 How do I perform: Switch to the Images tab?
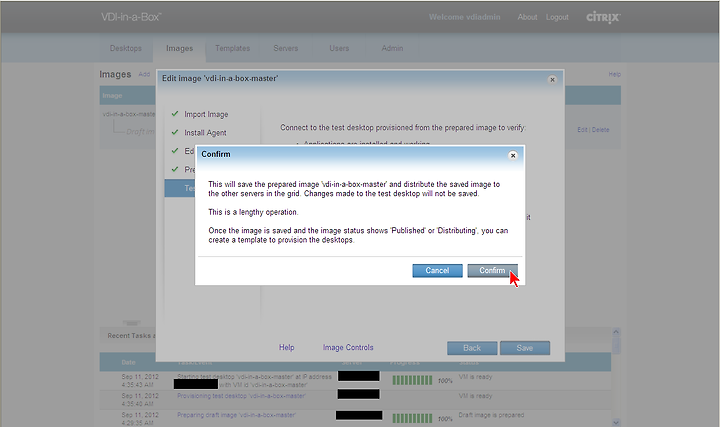(x=180, y=48)
